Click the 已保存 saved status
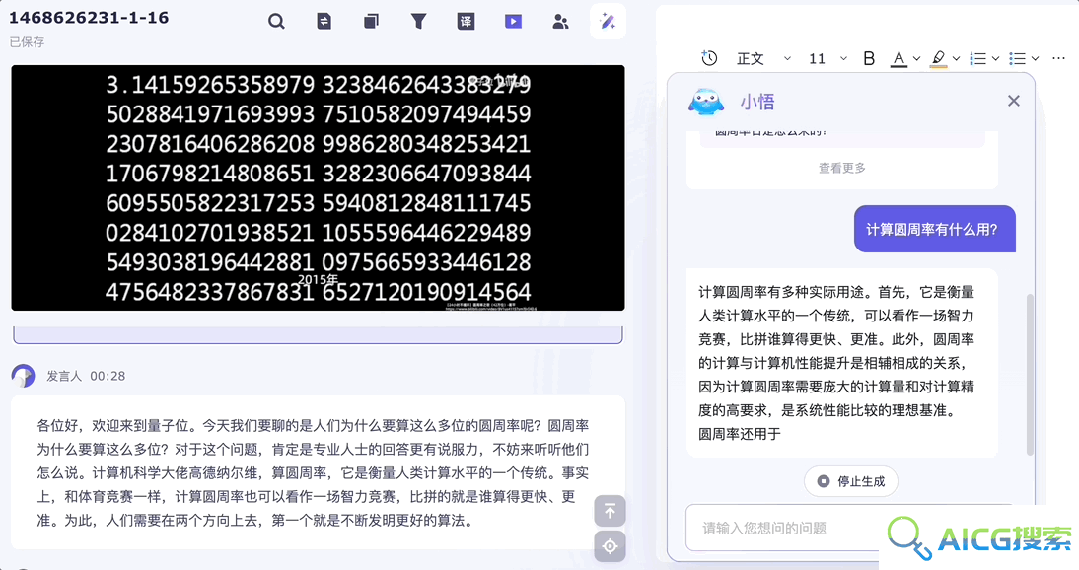This screenshot has height=570, width=1079. click(x=27, y=42)
